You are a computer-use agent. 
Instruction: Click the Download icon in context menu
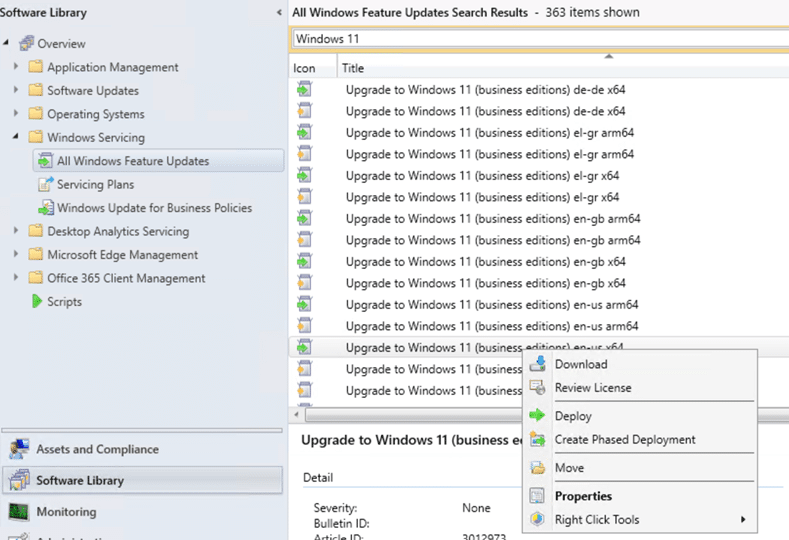(538, 364)
